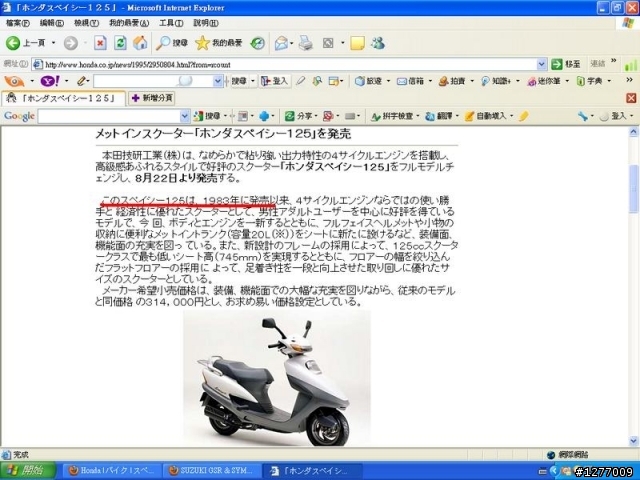Click the 移至 Go button

pos(566,64)
